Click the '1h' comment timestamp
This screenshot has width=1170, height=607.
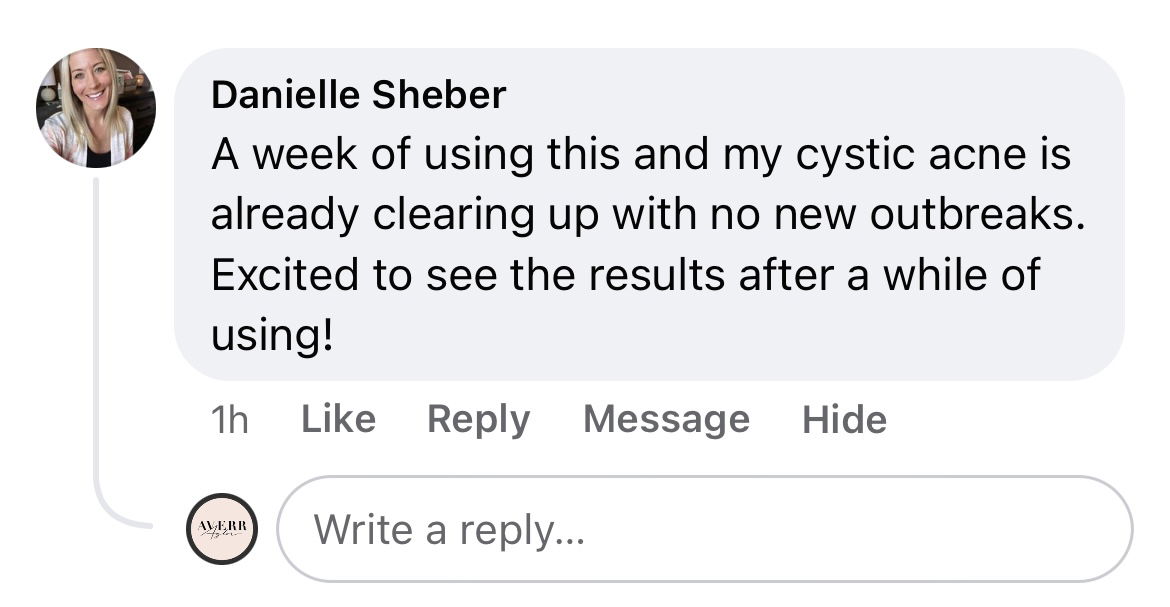point(230,420)
